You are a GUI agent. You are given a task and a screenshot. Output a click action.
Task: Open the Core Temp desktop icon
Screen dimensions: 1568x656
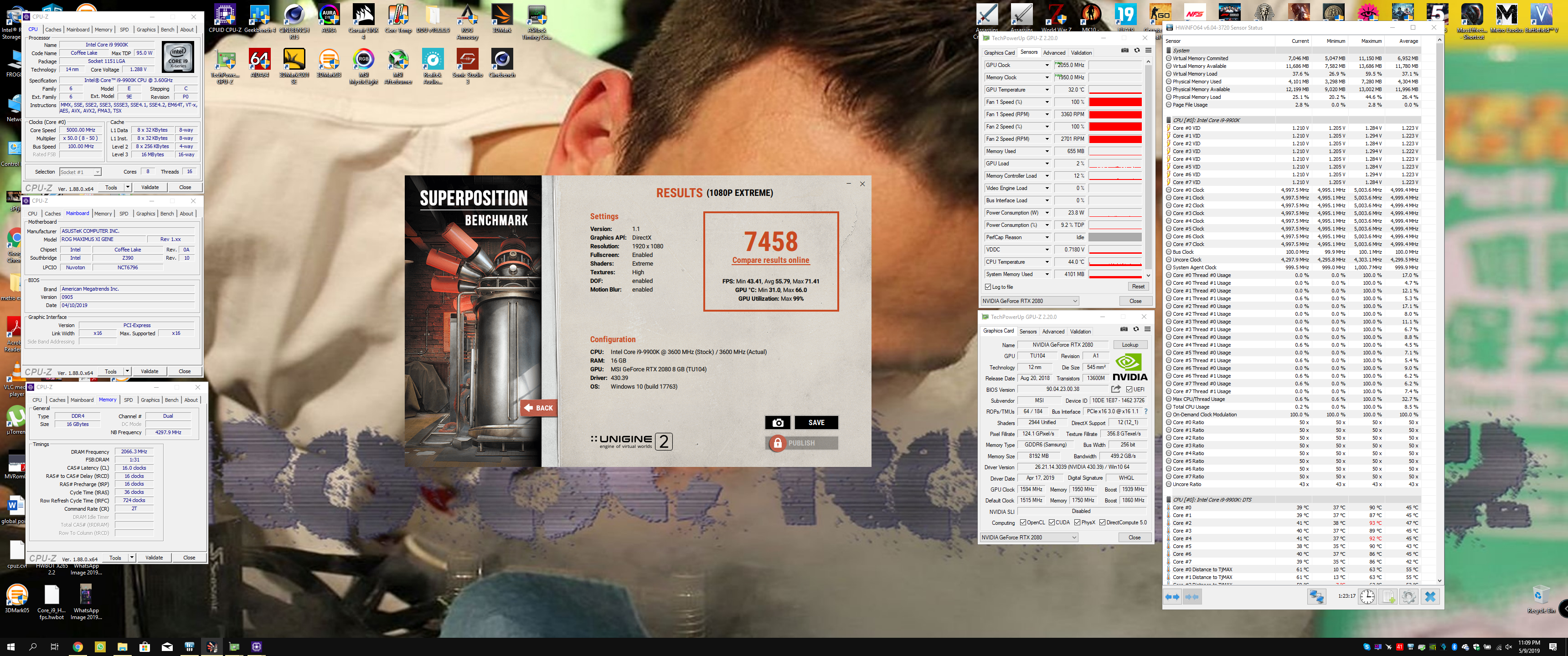point(398,18)
